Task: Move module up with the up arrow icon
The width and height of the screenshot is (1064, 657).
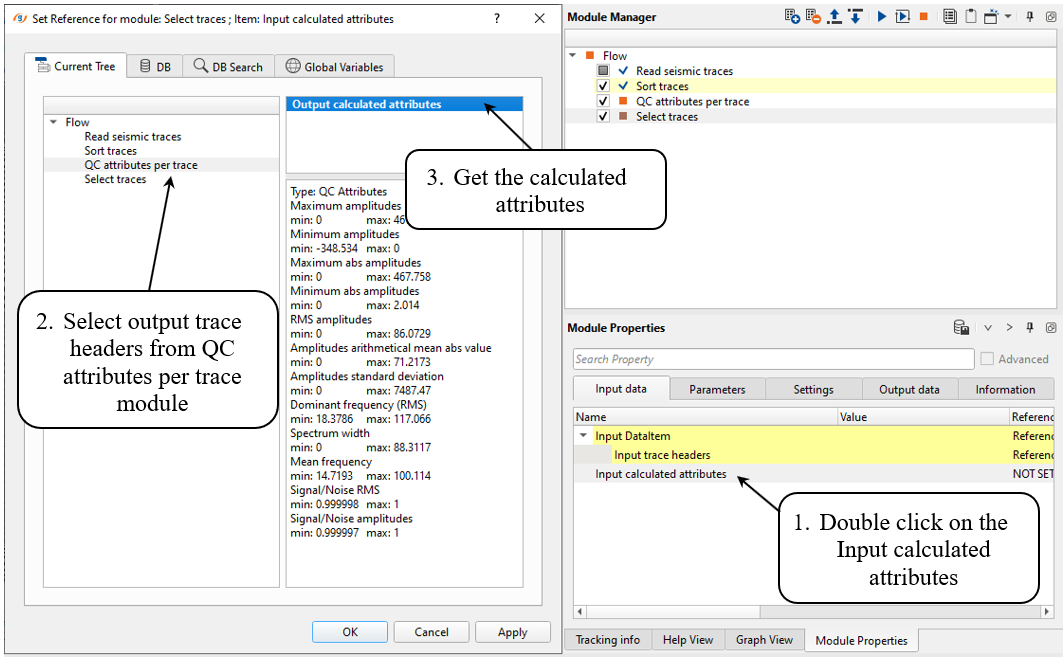Action: point(834,17)
